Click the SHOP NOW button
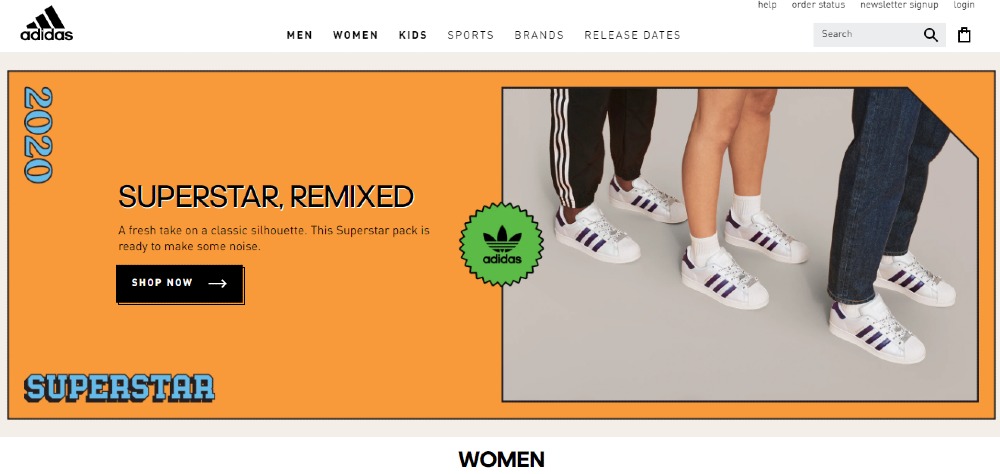1000x474 pixels. 179,283
